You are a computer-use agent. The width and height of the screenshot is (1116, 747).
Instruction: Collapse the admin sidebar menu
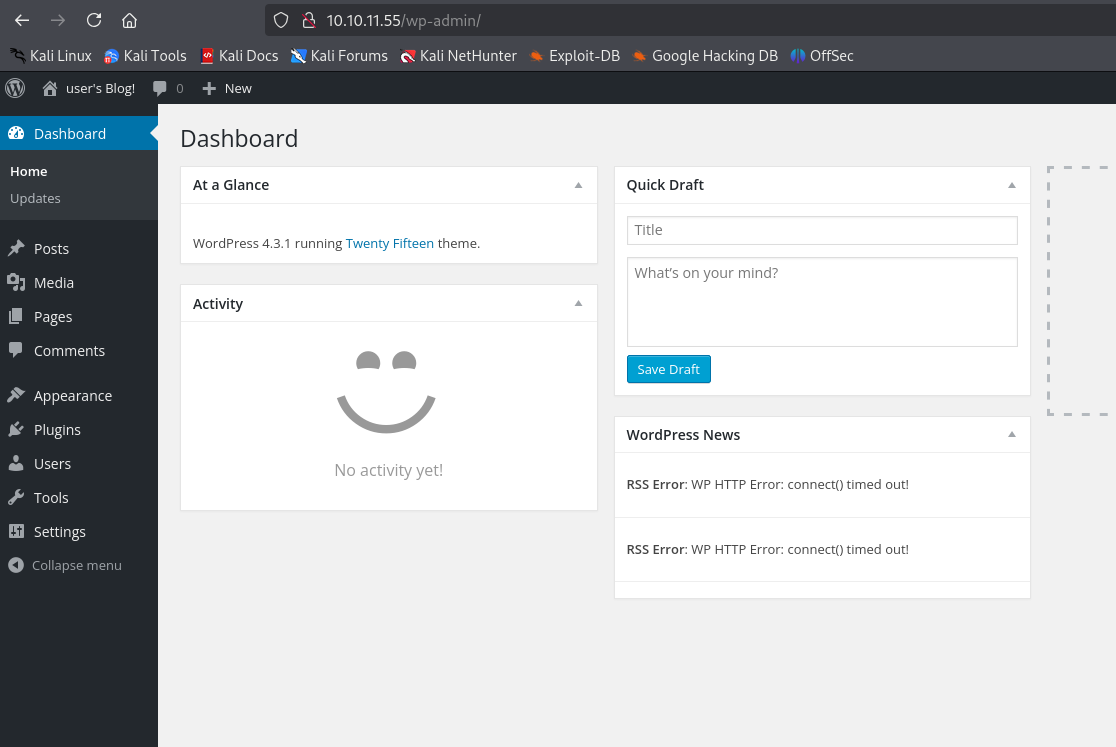[x=66, y=565]
